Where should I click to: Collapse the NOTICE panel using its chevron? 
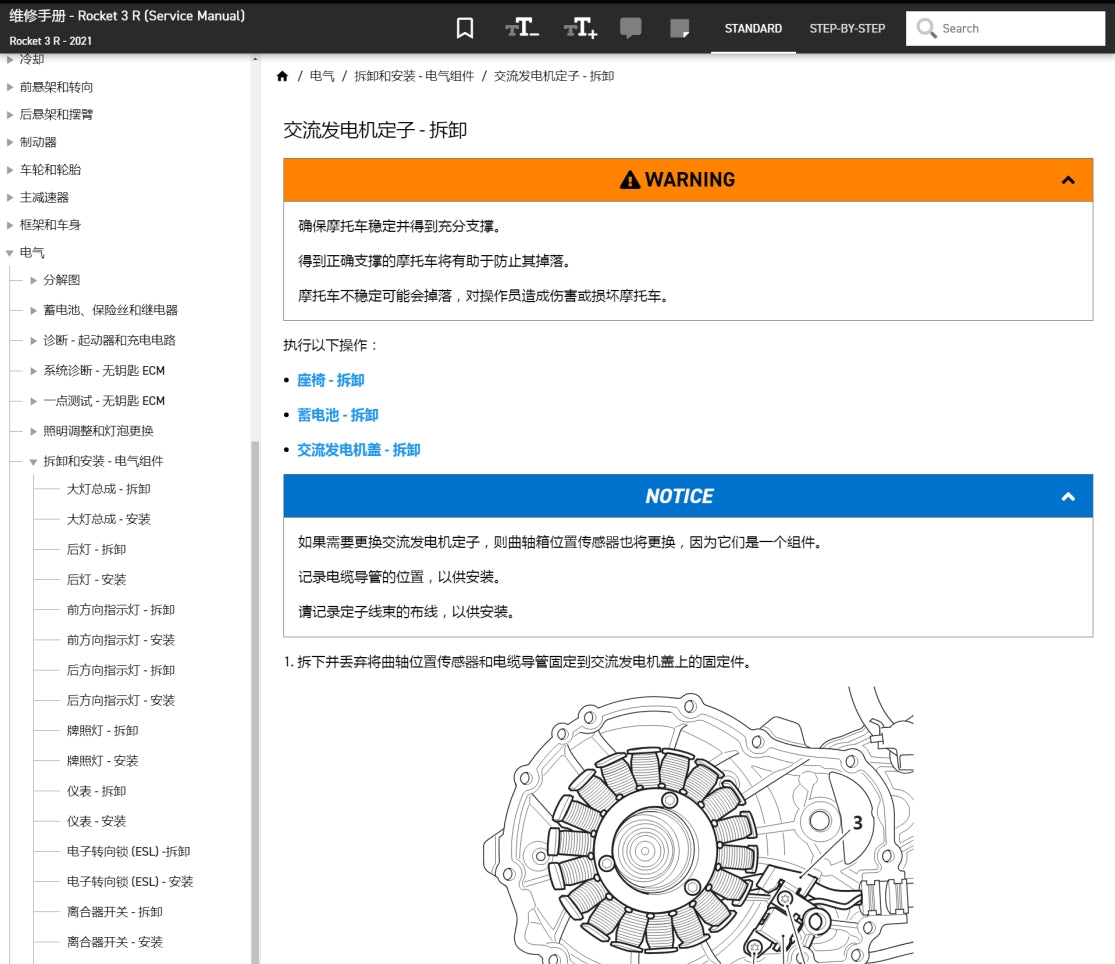click(x=1068, y=496)
